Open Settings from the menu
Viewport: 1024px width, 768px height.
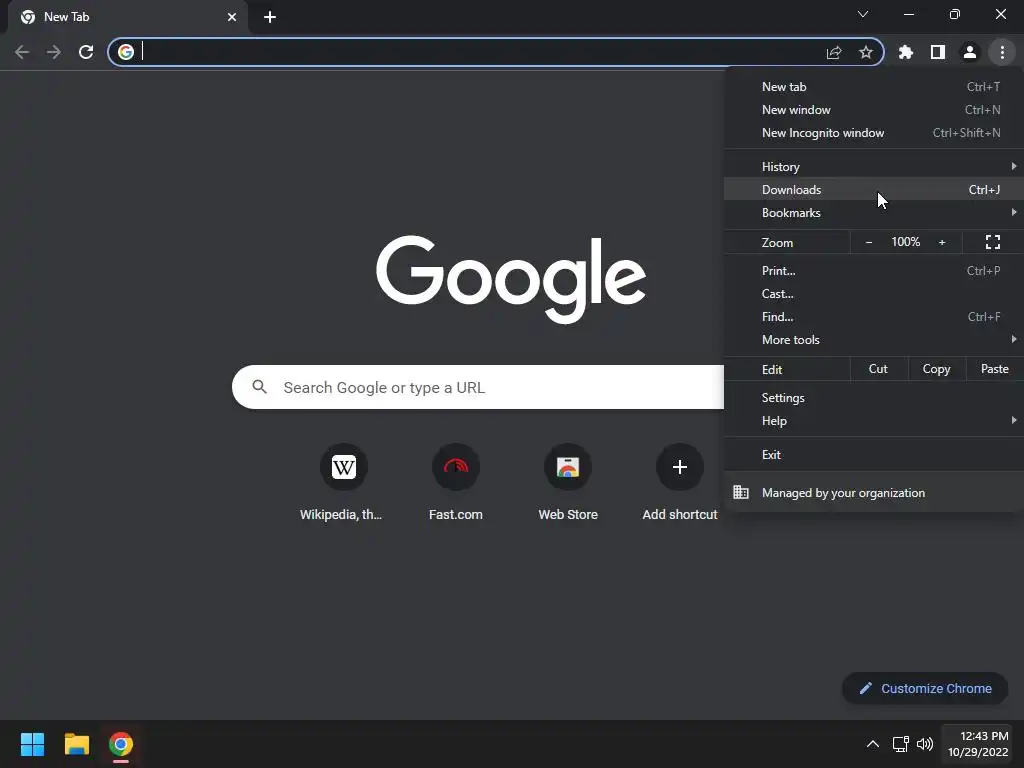tap(874, 398)
